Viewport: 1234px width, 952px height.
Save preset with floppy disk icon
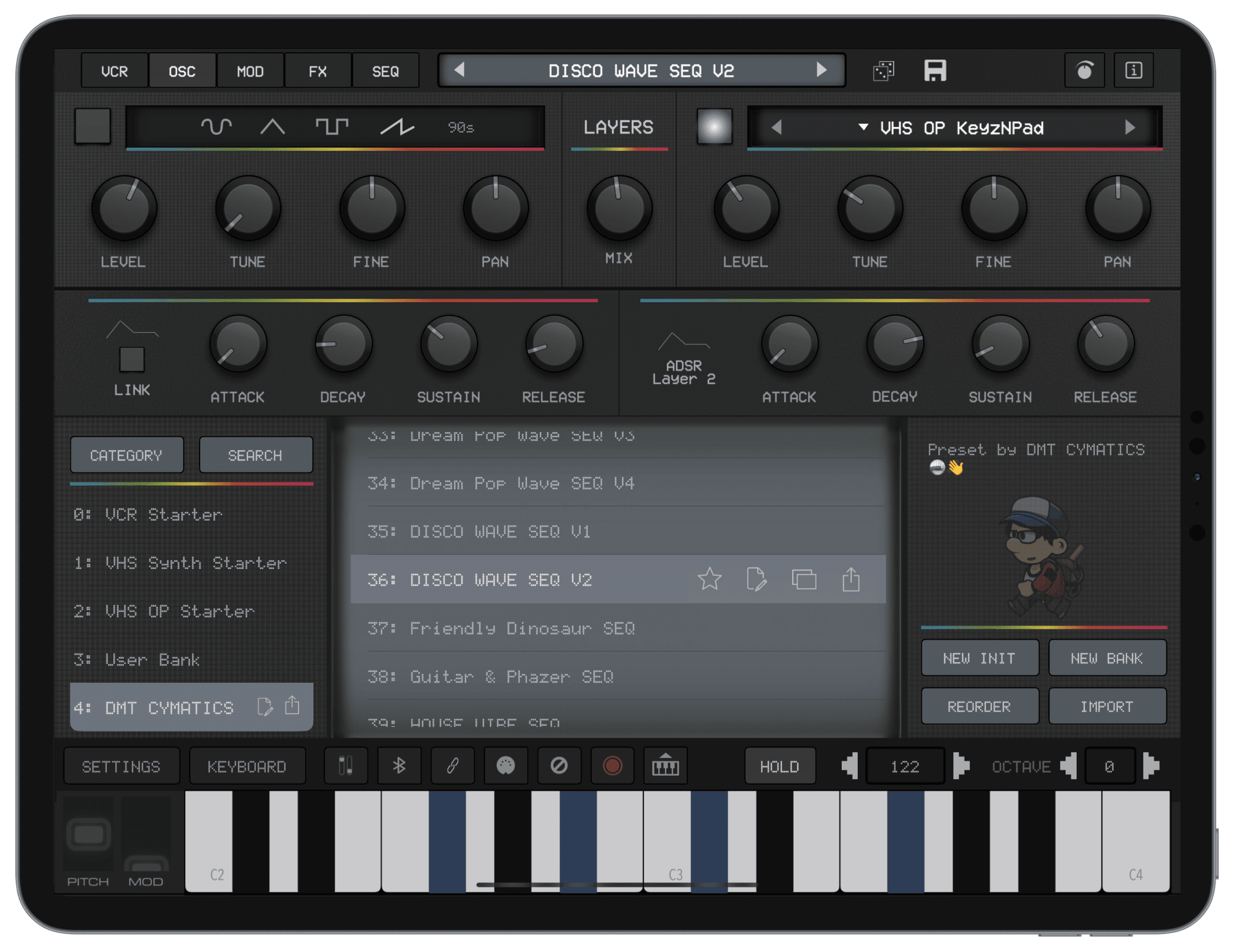[x=934, y=71]
